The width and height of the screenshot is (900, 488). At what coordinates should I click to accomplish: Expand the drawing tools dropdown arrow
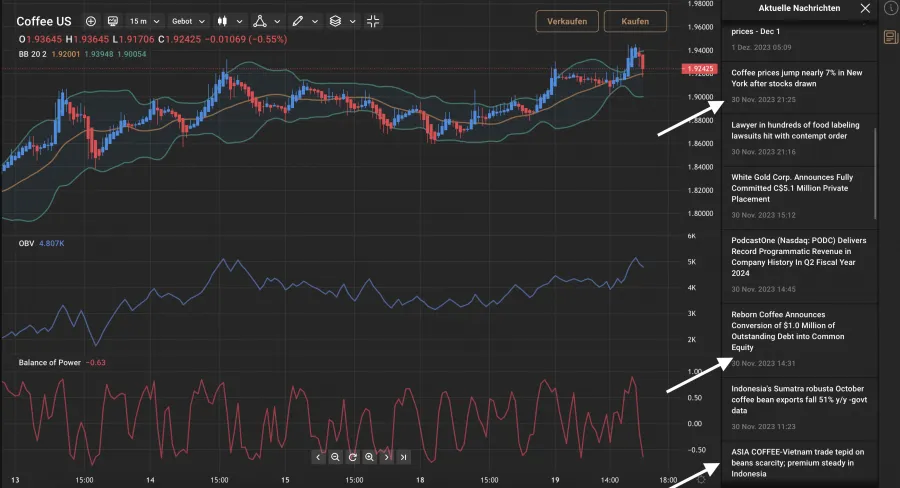pyautogui.click(x=315, y=21)
